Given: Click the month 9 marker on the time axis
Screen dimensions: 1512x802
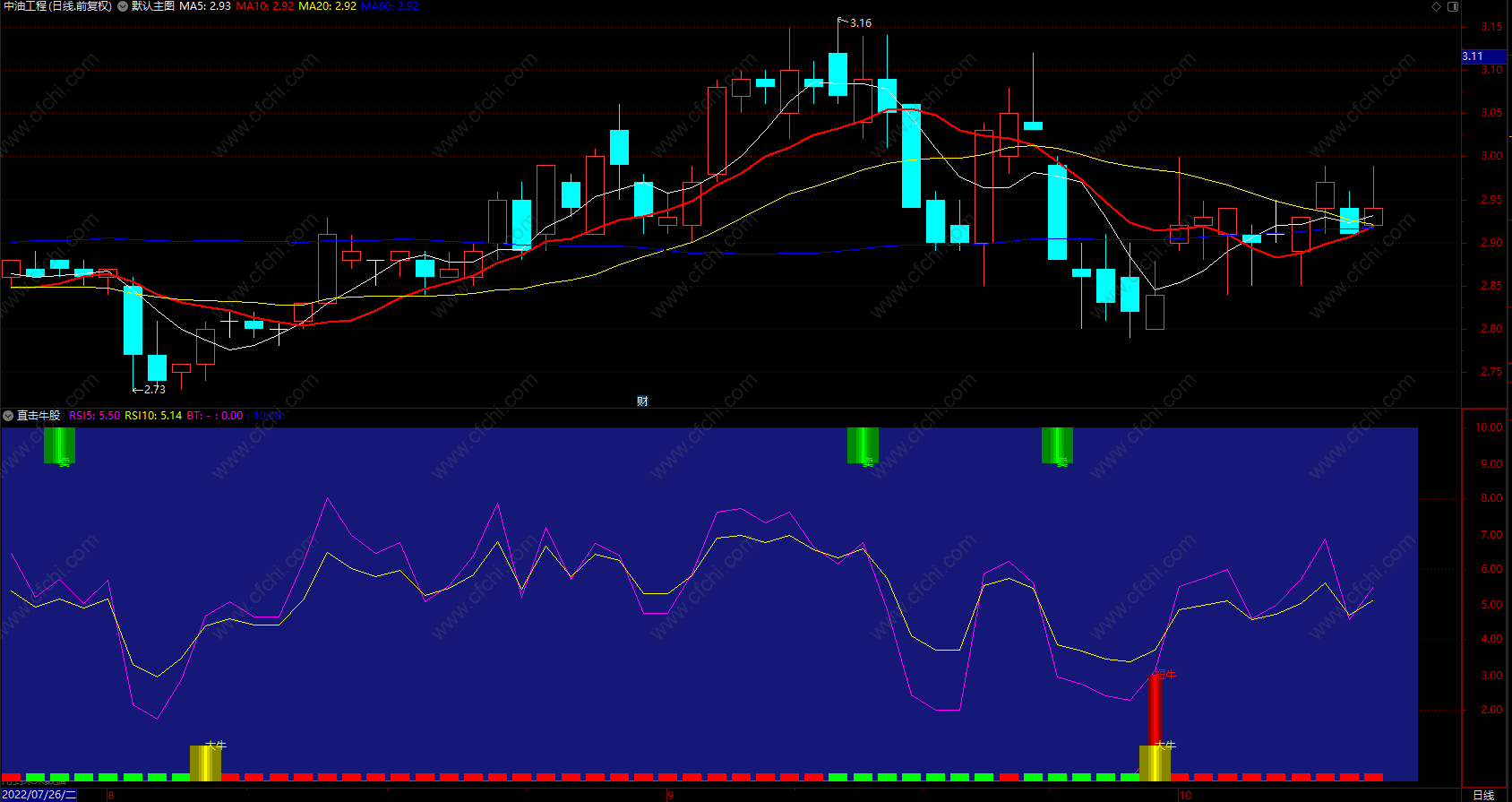Looking at the screenshot, I should (670, 795).
